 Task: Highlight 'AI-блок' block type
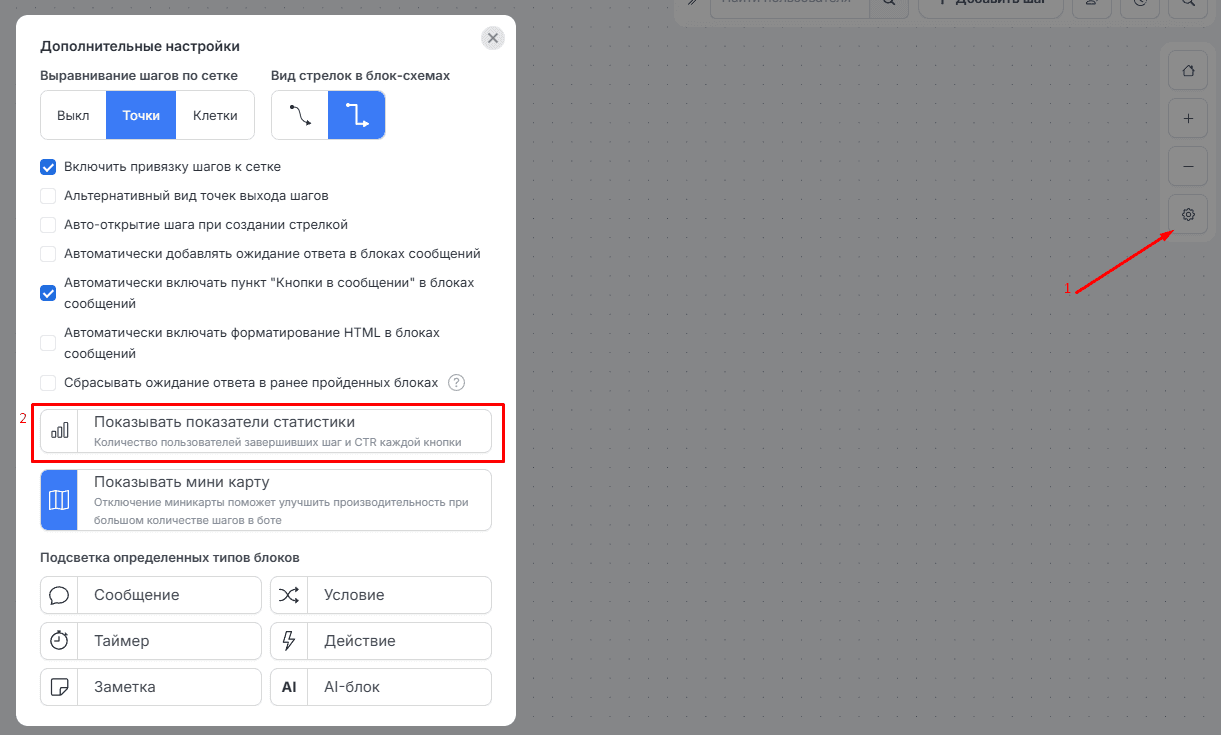tap(381, 687)
